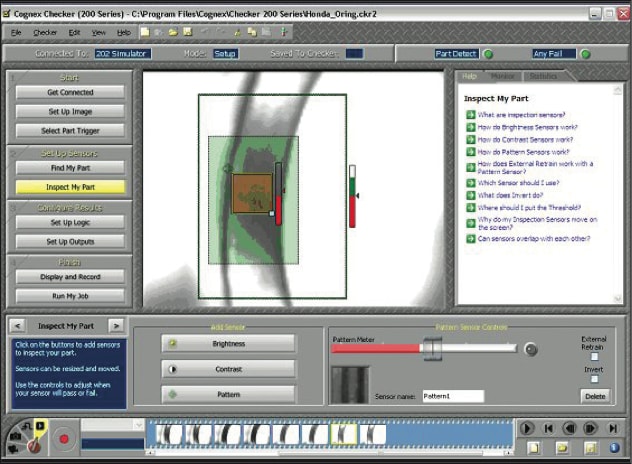Open the File menu
The width and height of the screenshot is (632, 464).
(16, 33)
